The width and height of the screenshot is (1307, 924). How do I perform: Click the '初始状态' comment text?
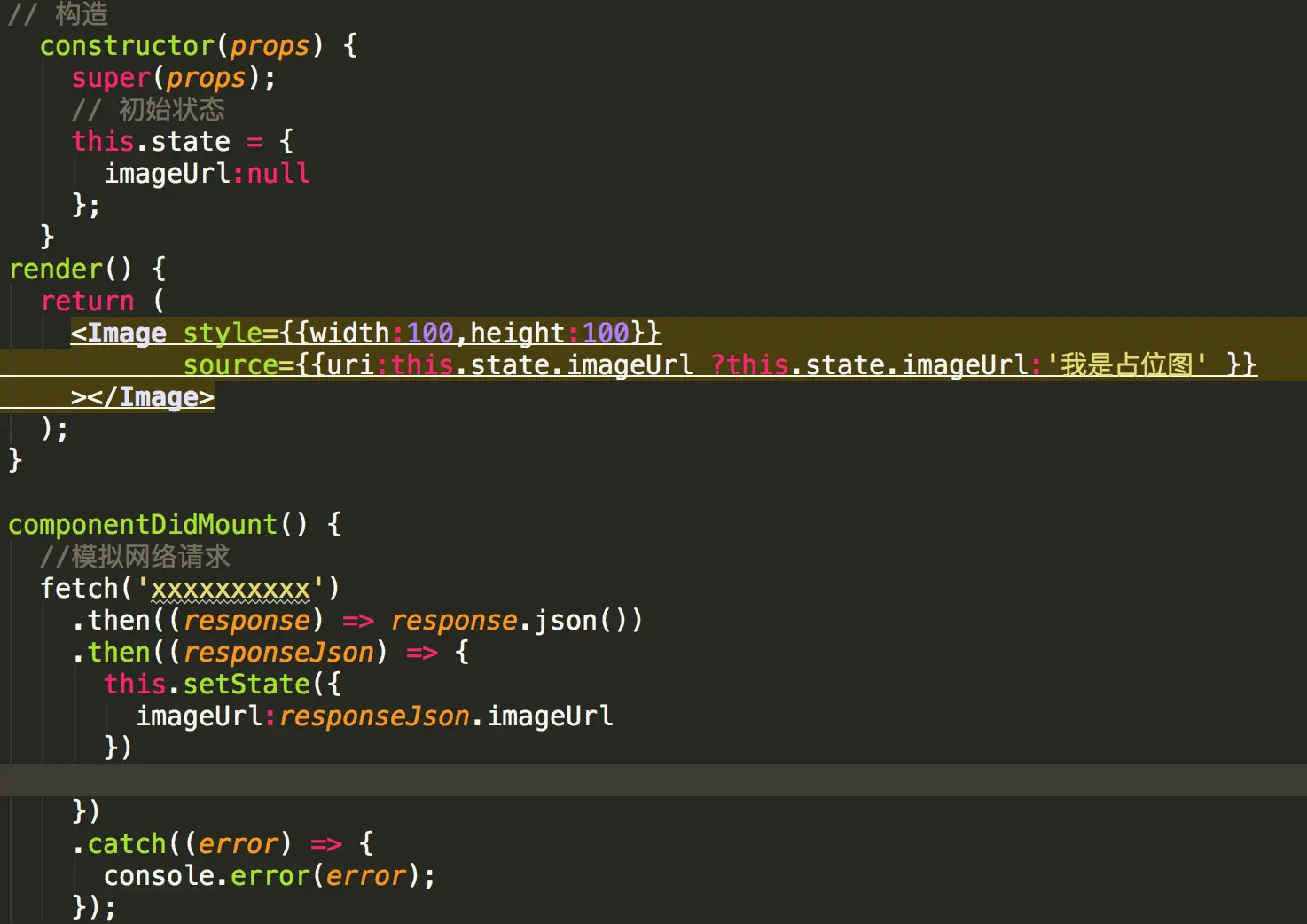click(172, 109)
